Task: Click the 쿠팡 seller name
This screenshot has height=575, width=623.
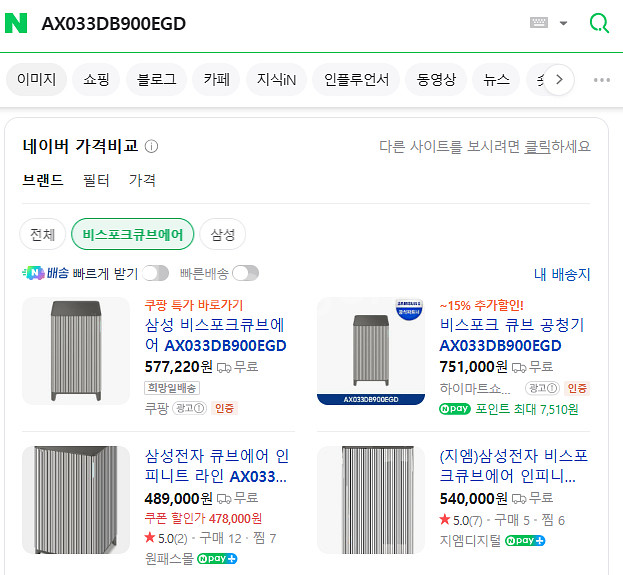Action: click(157, 409)
